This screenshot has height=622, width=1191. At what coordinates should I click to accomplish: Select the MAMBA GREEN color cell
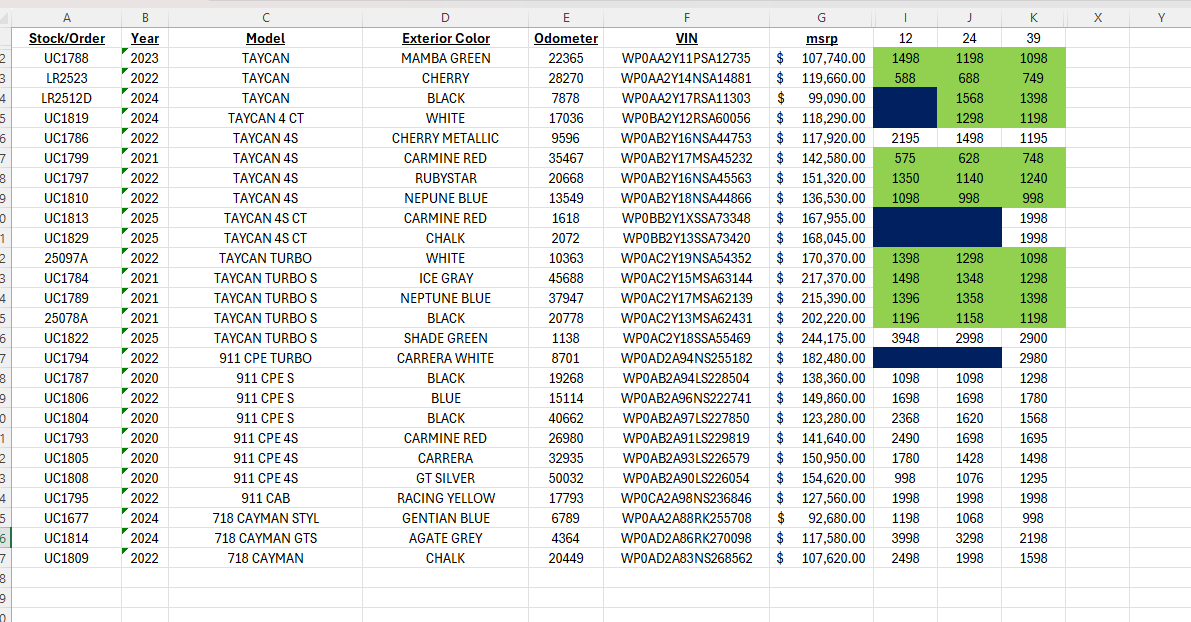tap(446, 58)
